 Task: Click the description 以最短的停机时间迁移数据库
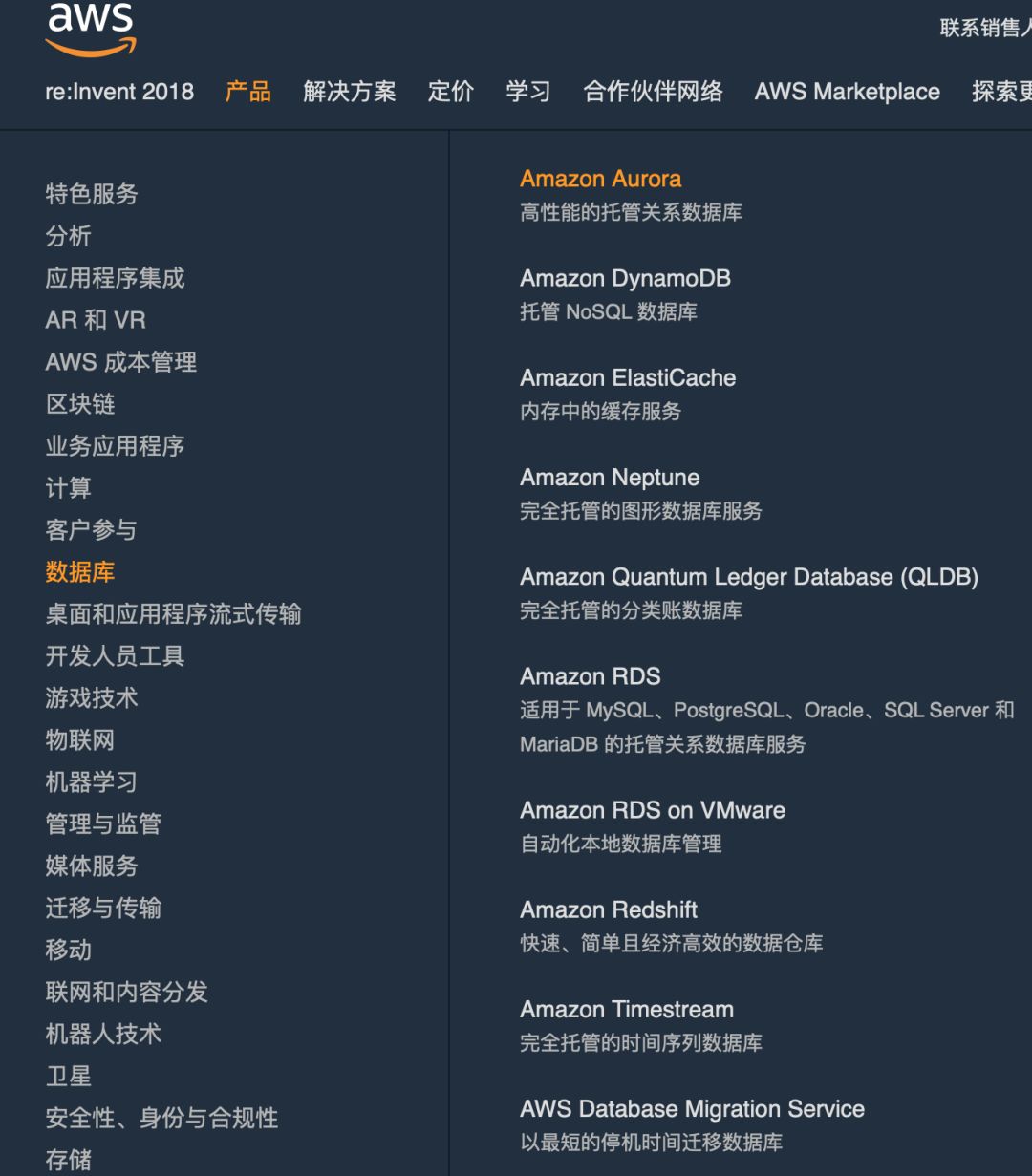pyautogui.click(x=652, y=1143)
